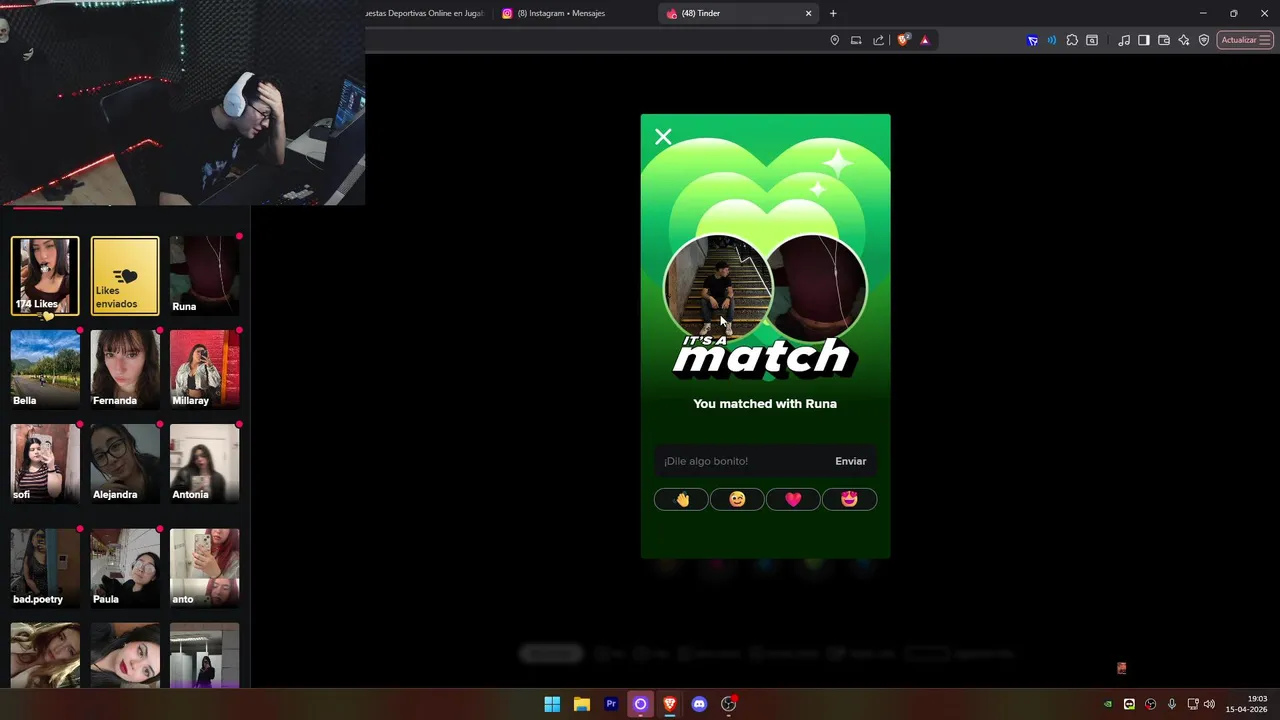Send the pink heart emoji reaction
1280x720 pixels.
pyautogui.click(x=793, y=499)
